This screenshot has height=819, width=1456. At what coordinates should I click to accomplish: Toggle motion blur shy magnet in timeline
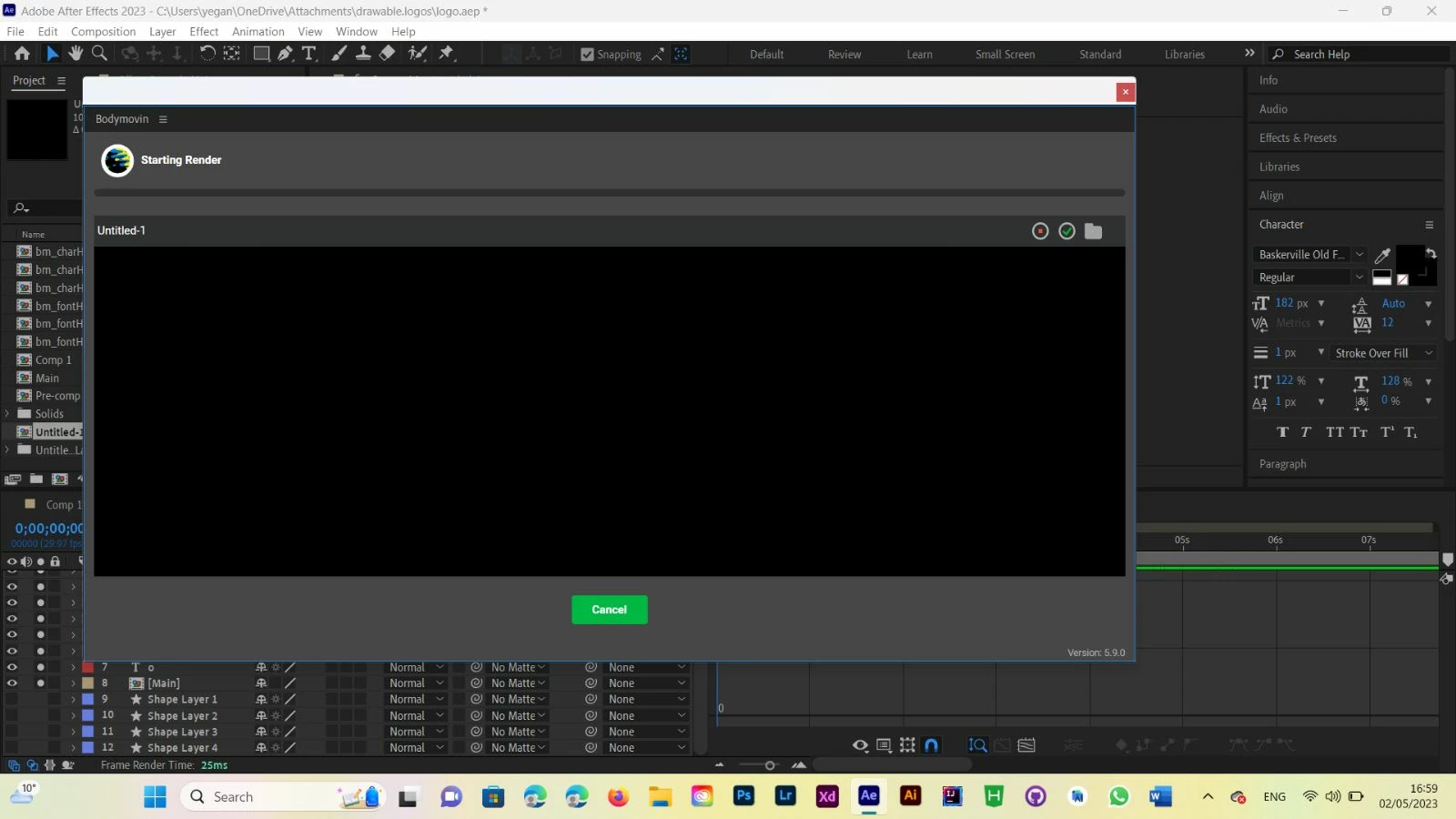[x=931, y=745]
